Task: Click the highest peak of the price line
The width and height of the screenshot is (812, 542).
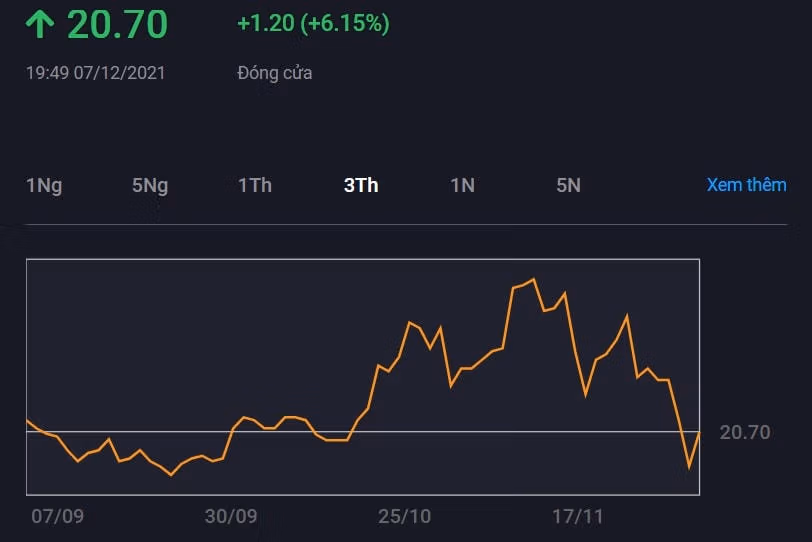Action: click(x=534, y=279)
